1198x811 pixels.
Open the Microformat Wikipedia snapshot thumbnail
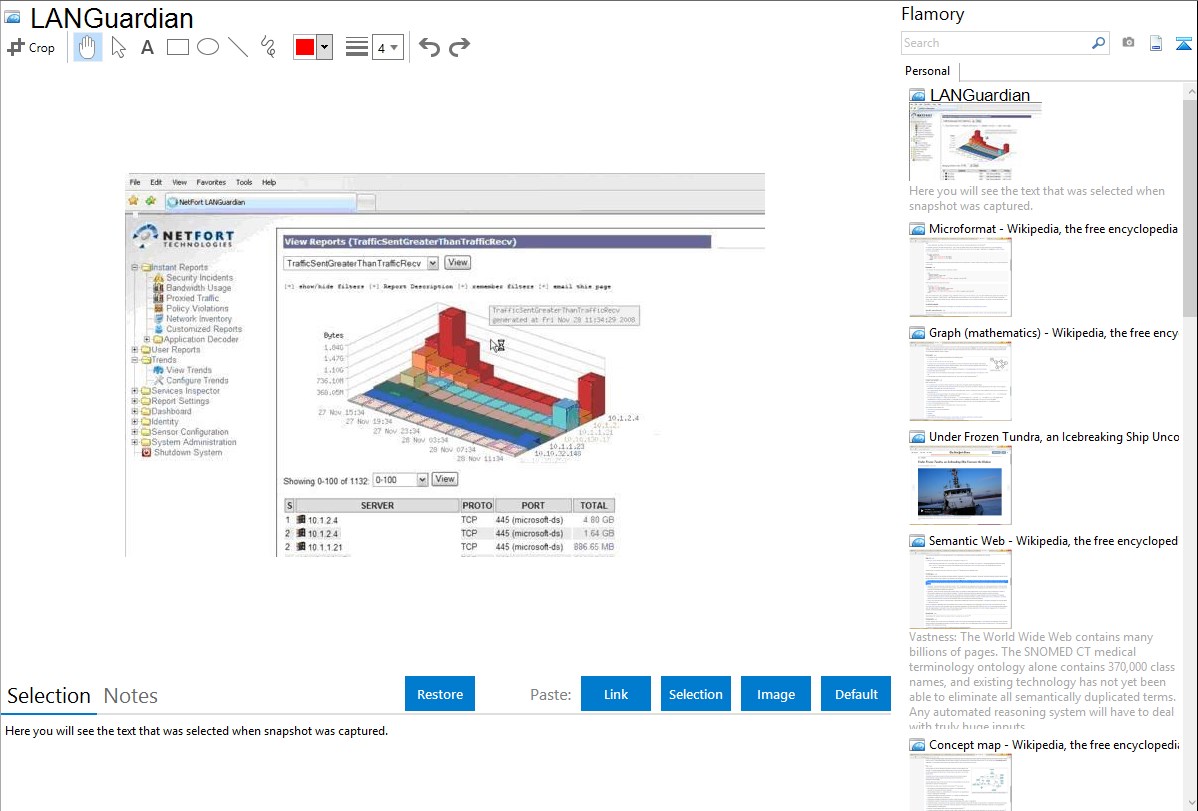coord(961,276)
